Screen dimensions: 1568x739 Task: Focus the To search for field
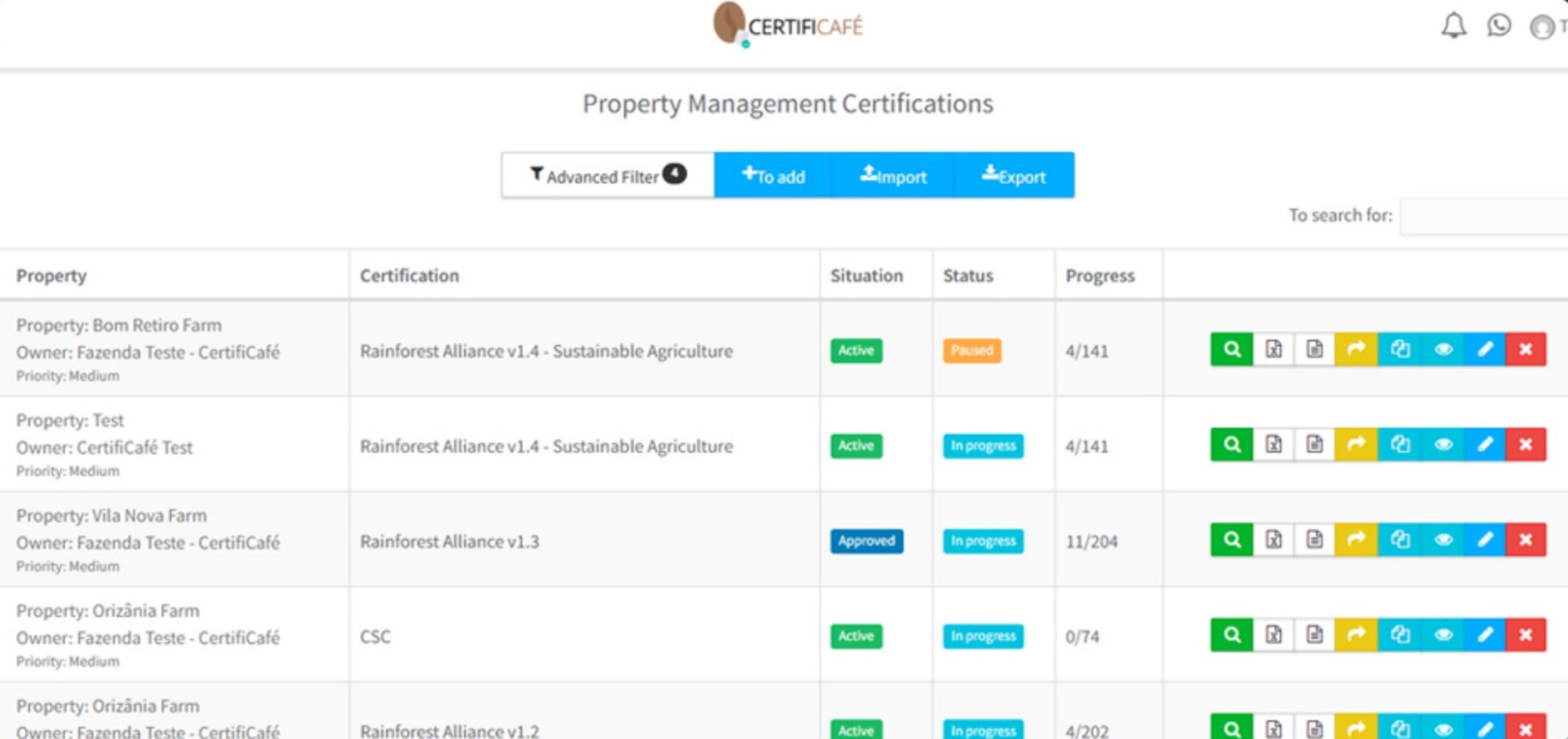(x=1484, y=216)
